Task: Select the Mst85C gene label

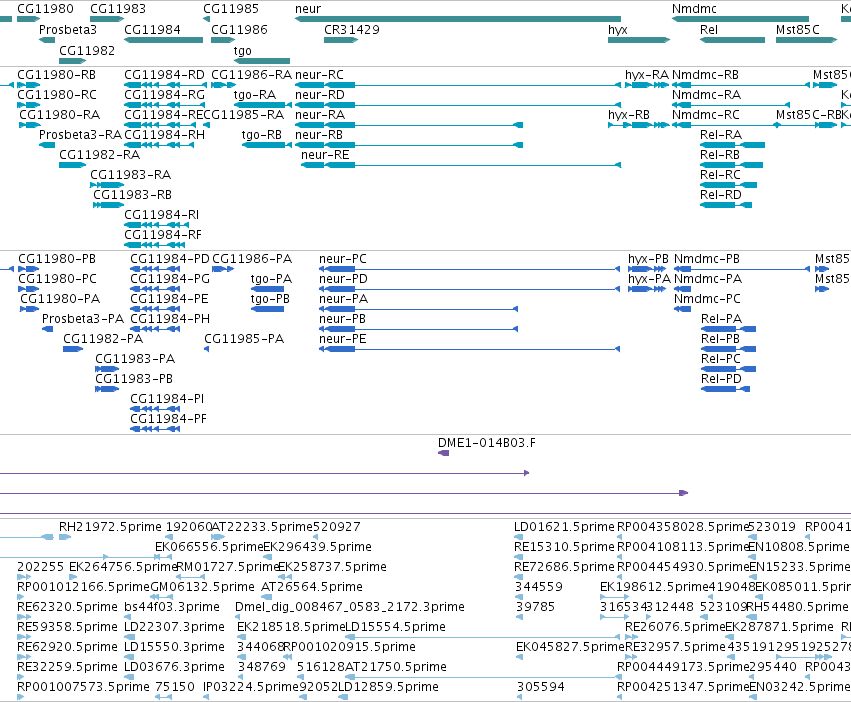Action: (797, 29)
